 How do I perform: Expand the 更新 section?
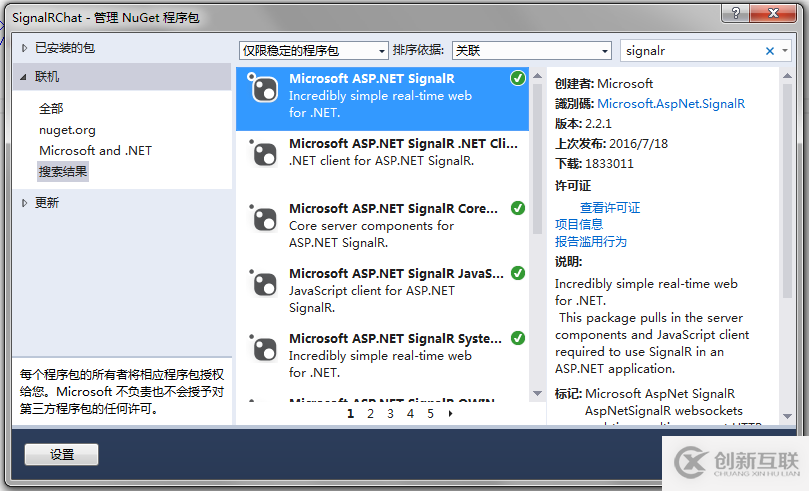24,203
